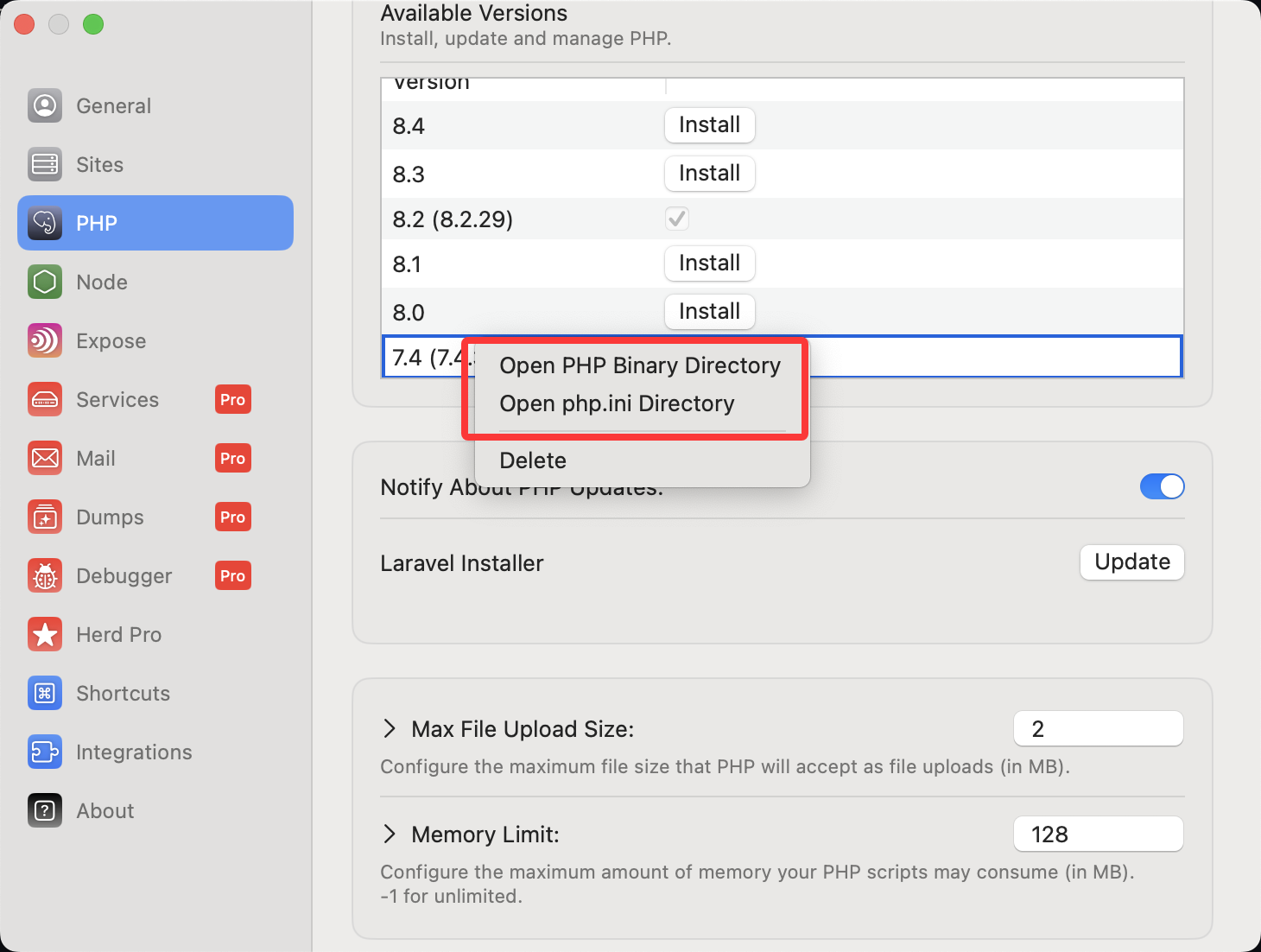The width and height of the screenshot is (1261, 952).
Task: Click the Max File Upload Size field
Action: coord(1098,729)
